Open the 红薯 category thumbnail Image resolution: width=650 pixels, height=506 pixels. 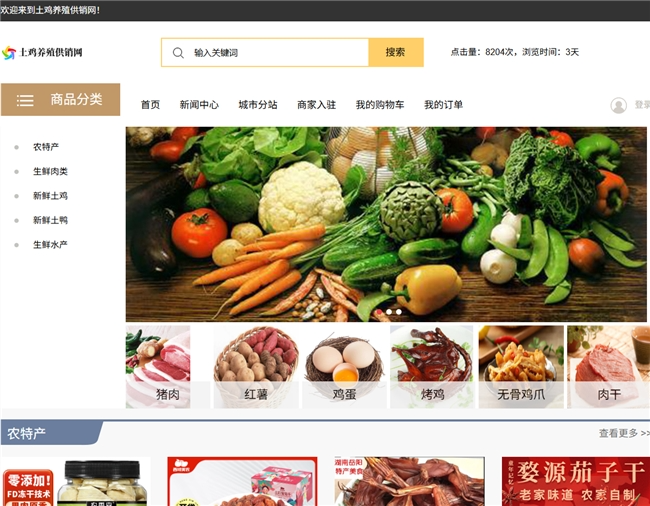pyautogui.click(x=256, y=366)
